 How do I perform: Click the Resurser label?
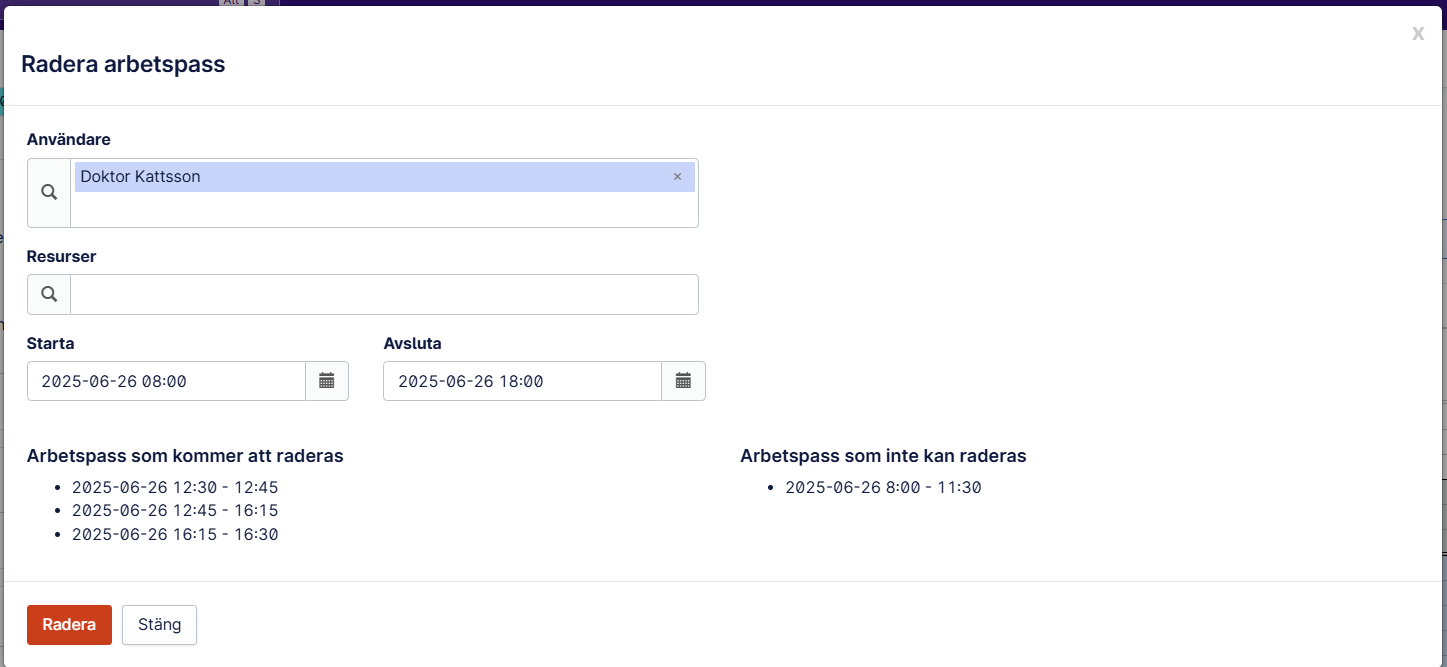61,256
